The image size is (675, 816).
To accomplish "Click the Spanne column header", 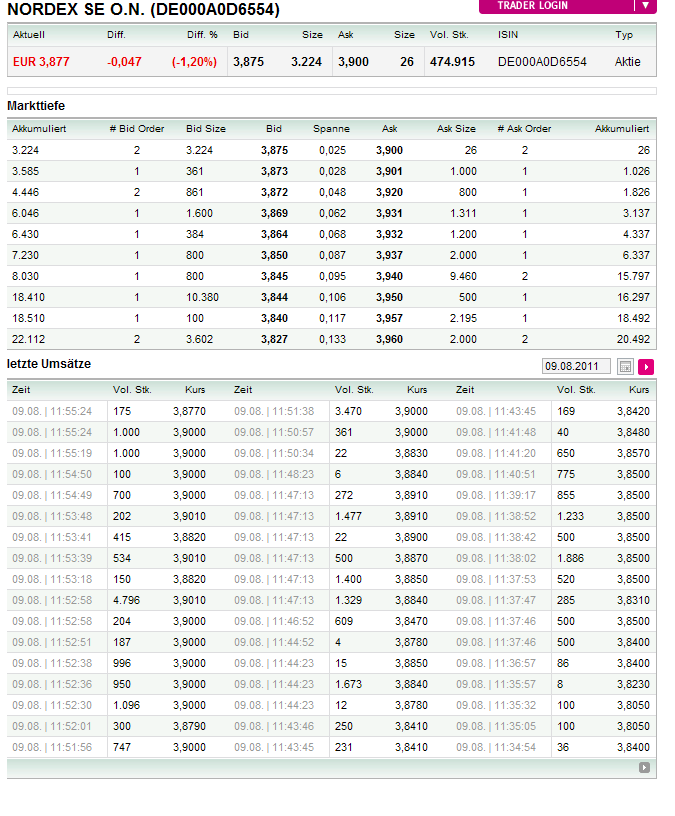I will (x=331, y=129).
